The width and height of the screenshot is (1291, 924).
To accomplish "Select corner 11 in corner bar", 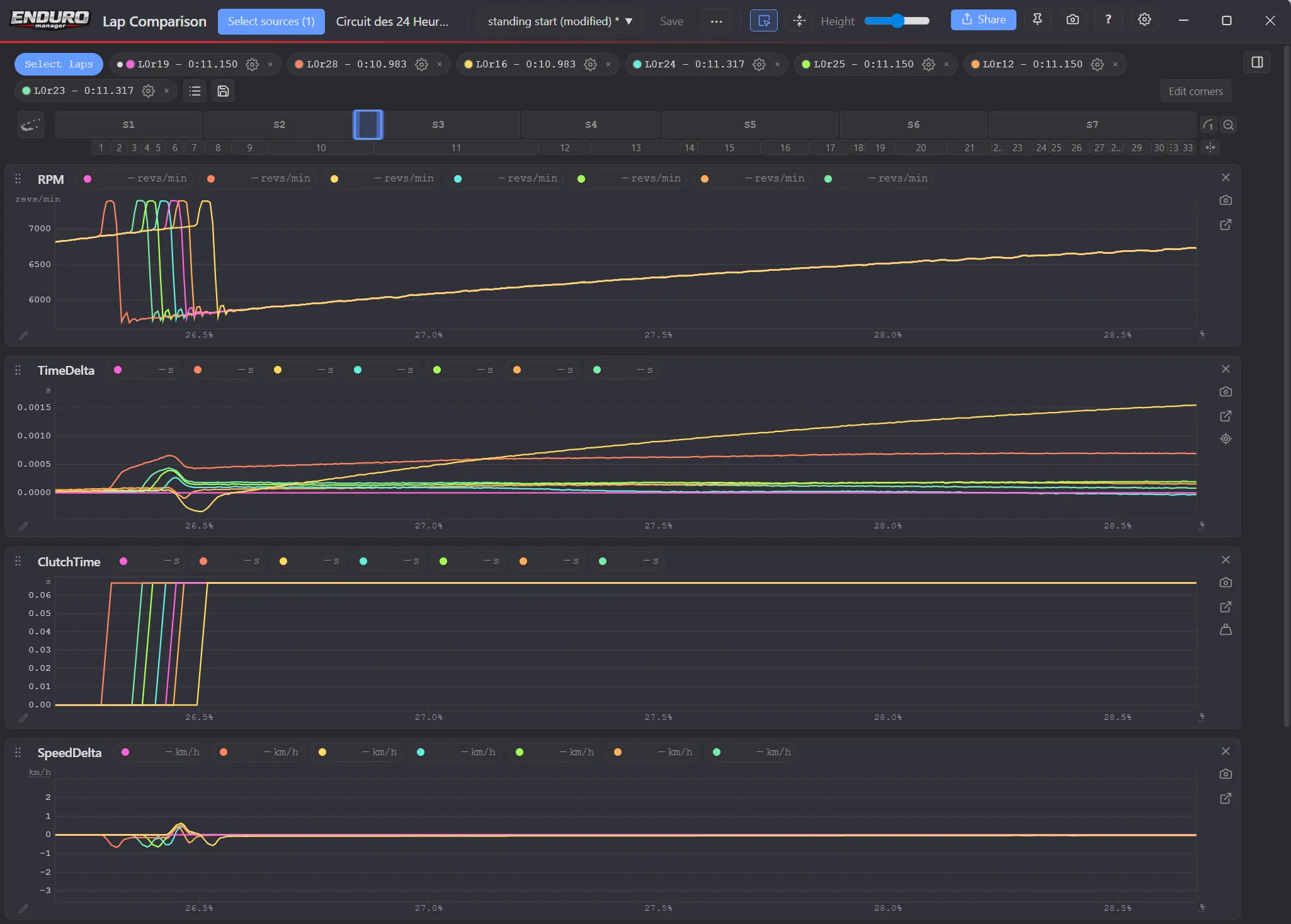I will click(456, 148).
